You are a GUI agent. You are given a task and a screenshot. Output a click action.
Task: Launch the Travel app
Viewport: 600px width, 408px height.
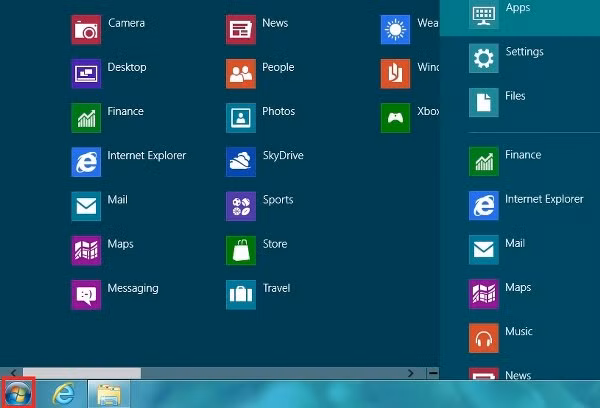241,294
